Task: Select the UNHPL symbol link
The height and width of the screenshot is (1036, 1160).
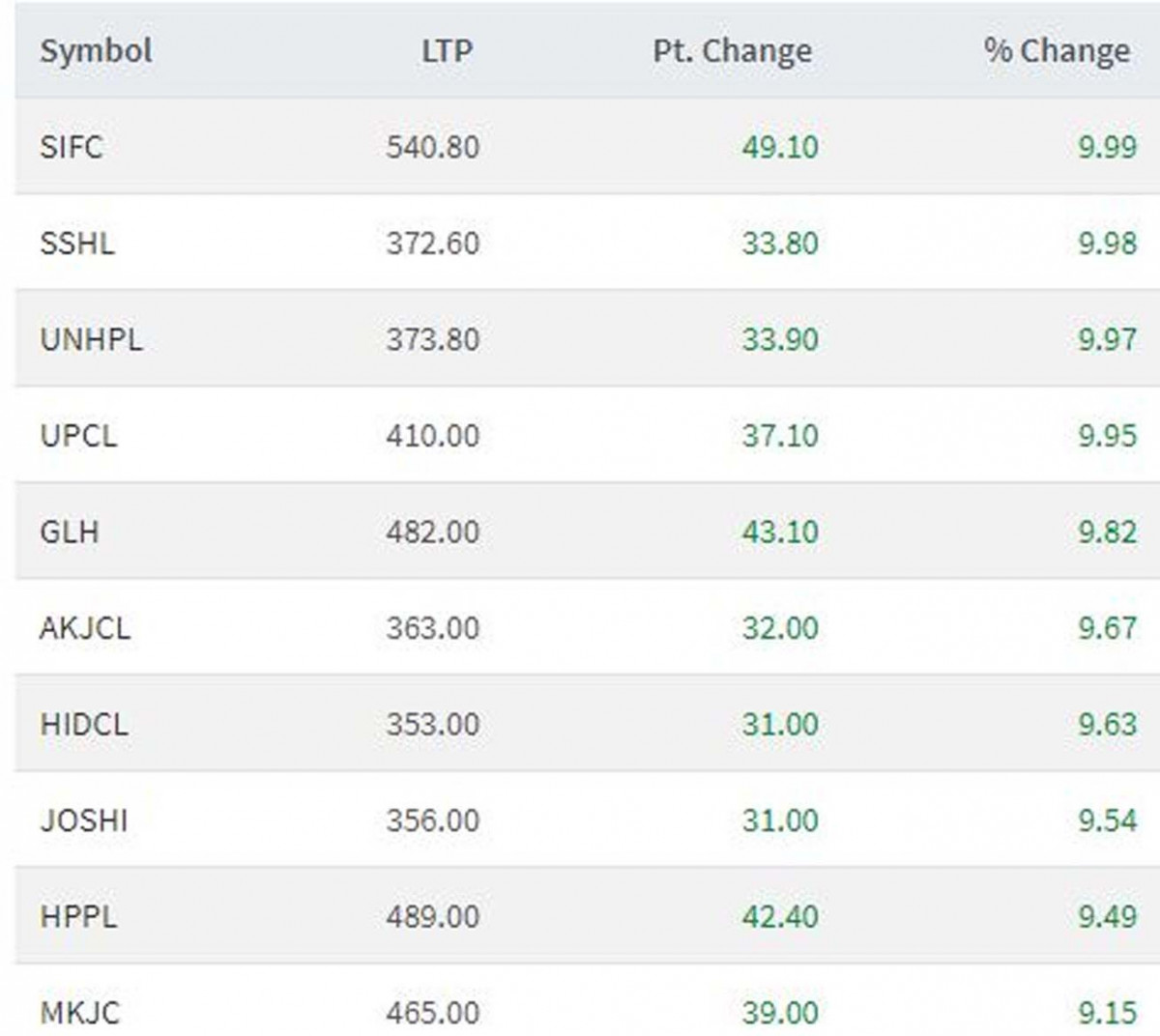Action: (91, 339)
